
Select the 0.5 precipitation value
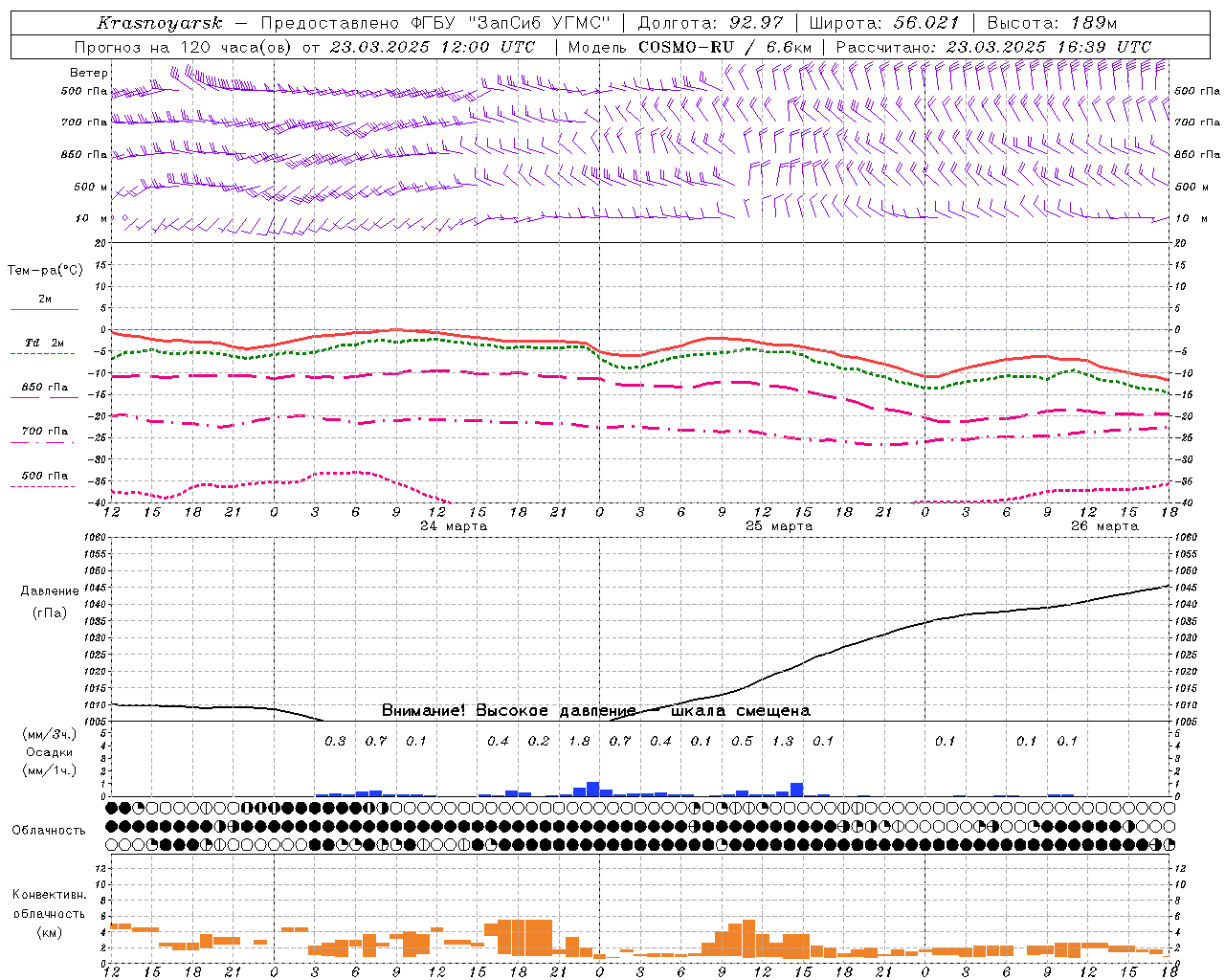tap(742, 742)
